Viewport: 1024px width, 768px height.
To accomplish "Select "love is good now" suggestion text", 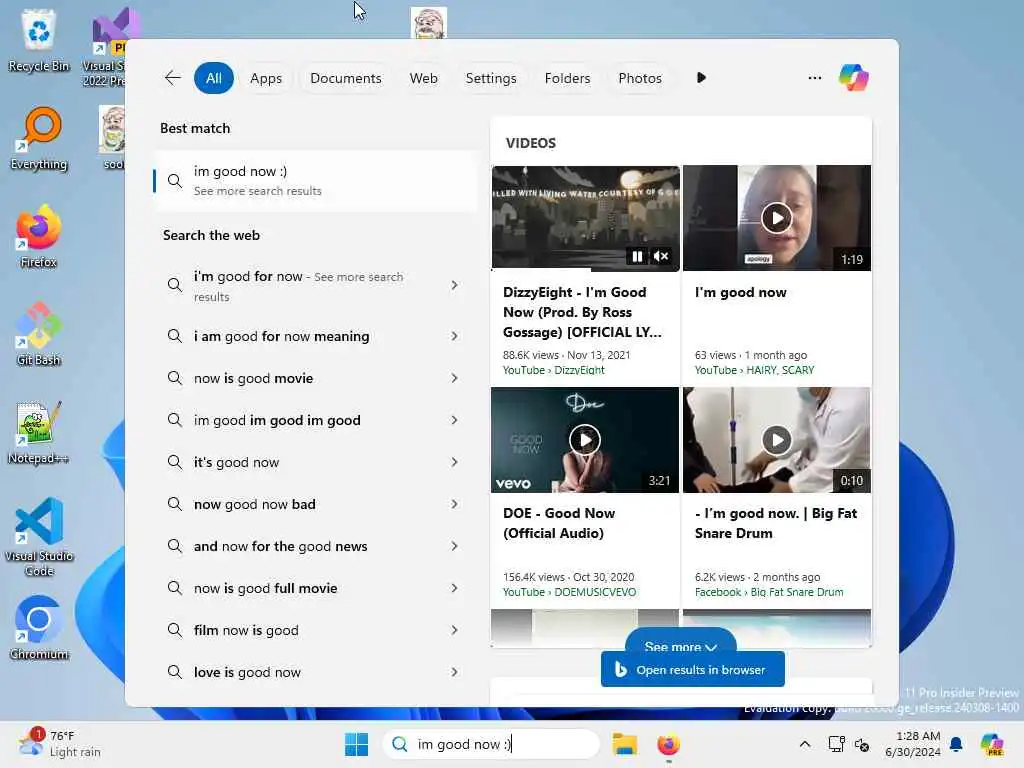I will (247, 672).
